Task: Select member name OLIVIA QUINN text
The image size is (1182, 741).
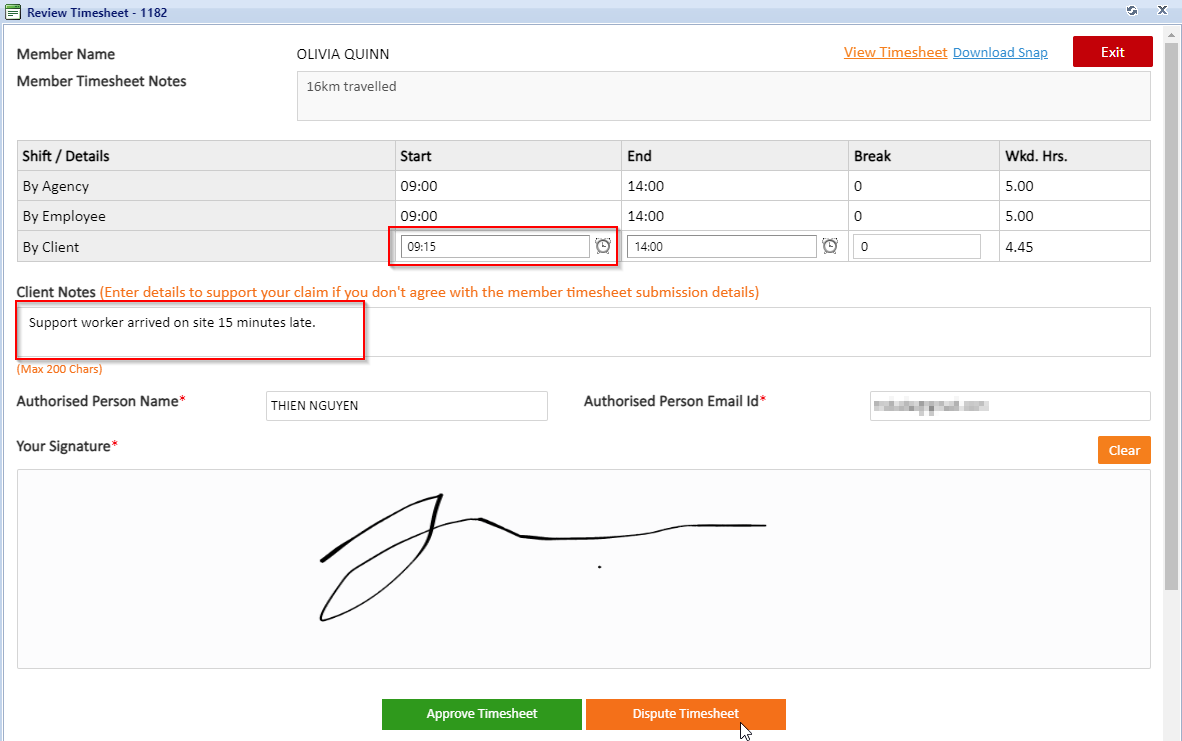Action: pyautogui.click(x=343, y=54)
